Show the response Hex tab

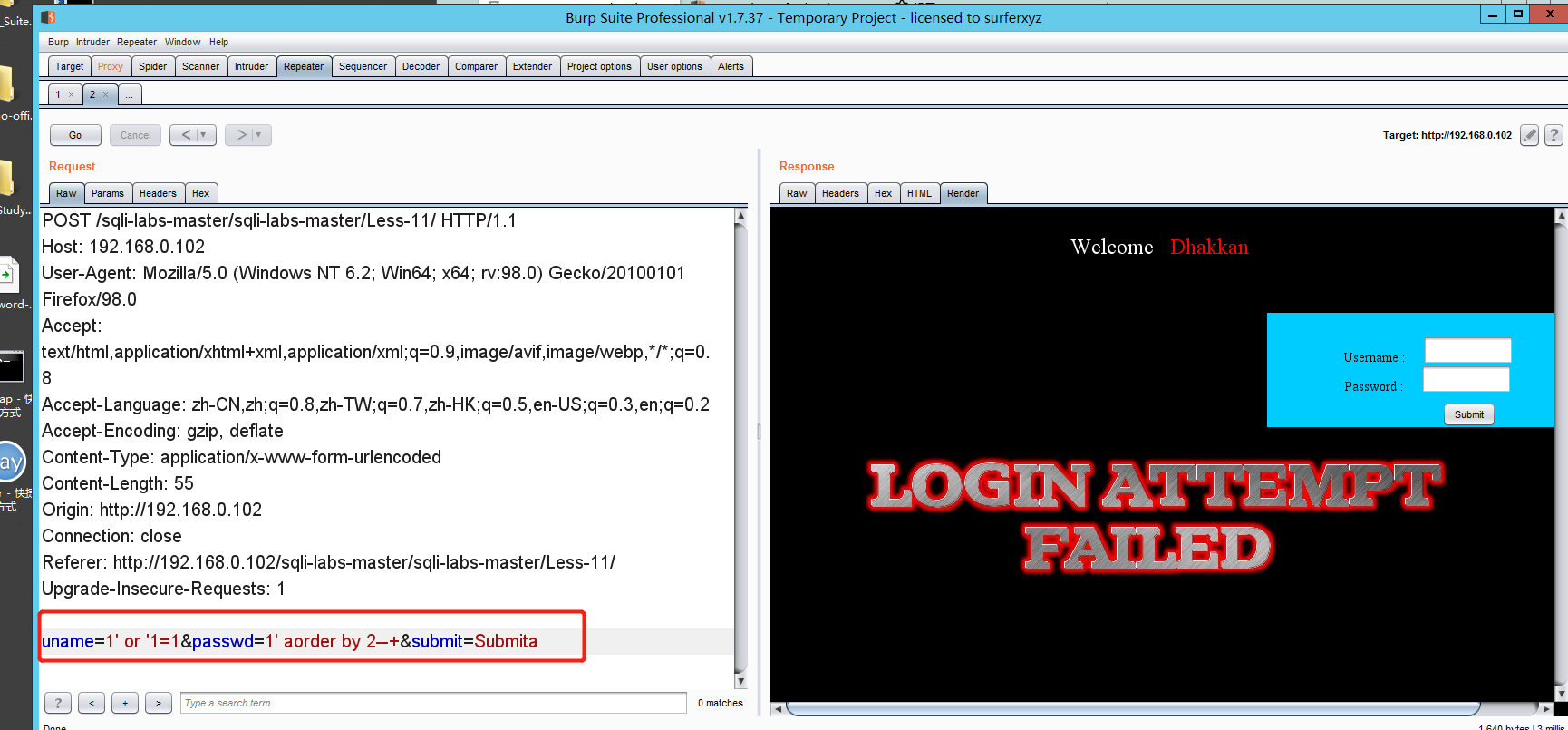[x=884, y=193]
